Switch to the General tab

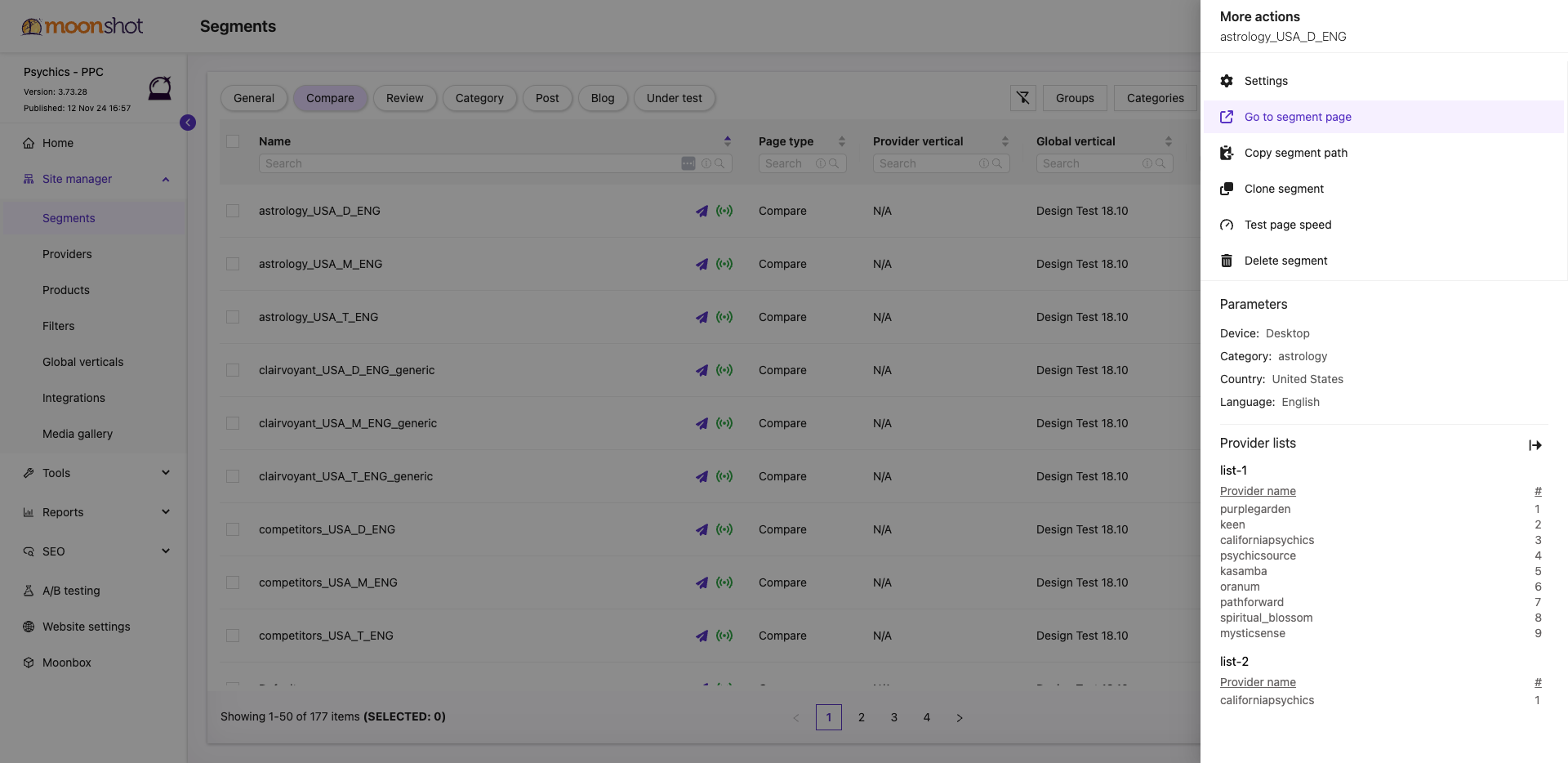(254, 98)
